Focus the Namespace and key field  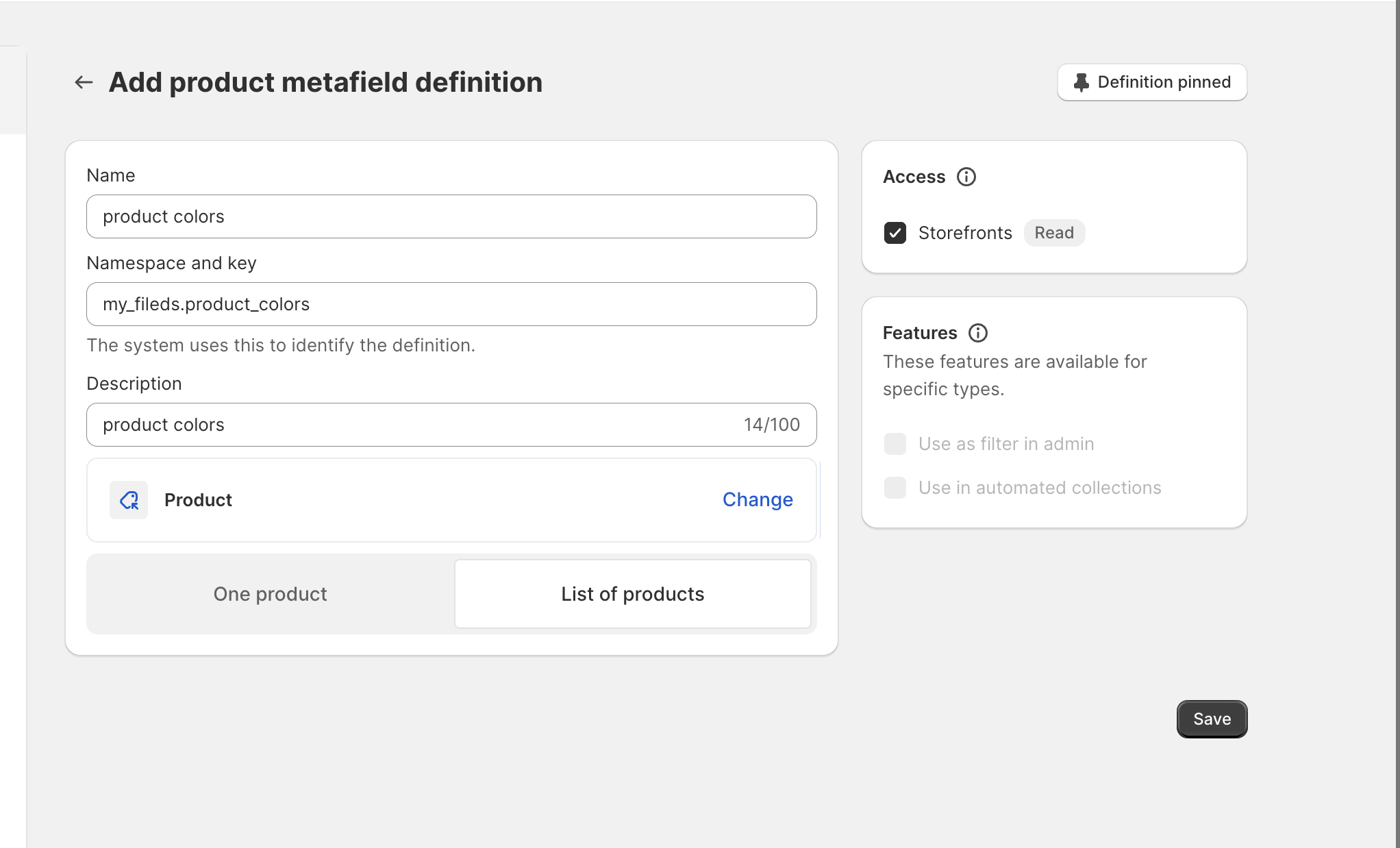(x=451, y=304)
